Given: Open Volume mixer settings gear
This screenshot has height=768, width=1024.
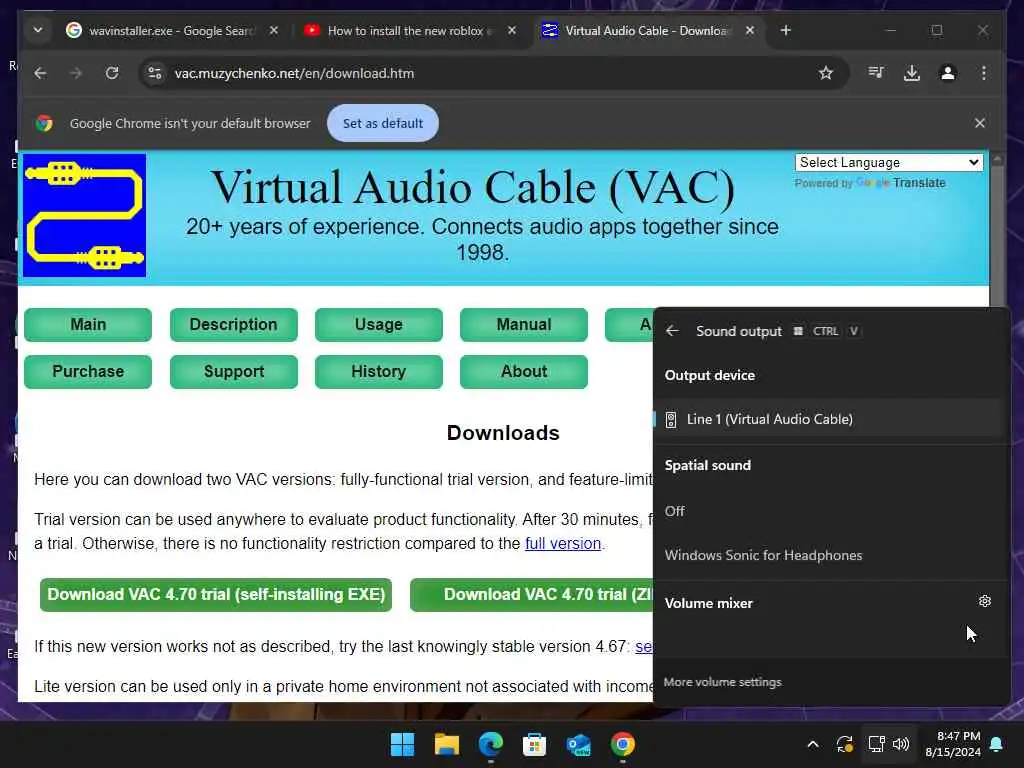Looking at the screenshot, I should click(985, 601).
